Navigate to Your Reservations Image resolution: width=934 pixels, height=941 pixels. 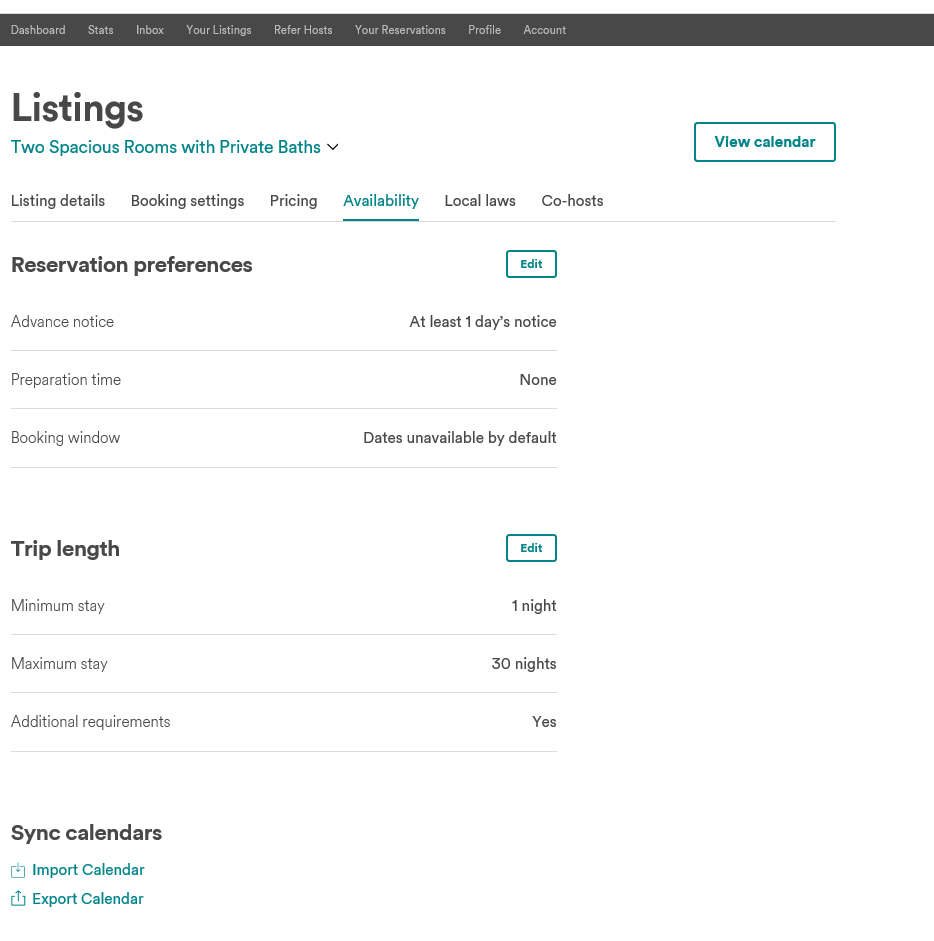pyautogui.click(x=400, y=30)
